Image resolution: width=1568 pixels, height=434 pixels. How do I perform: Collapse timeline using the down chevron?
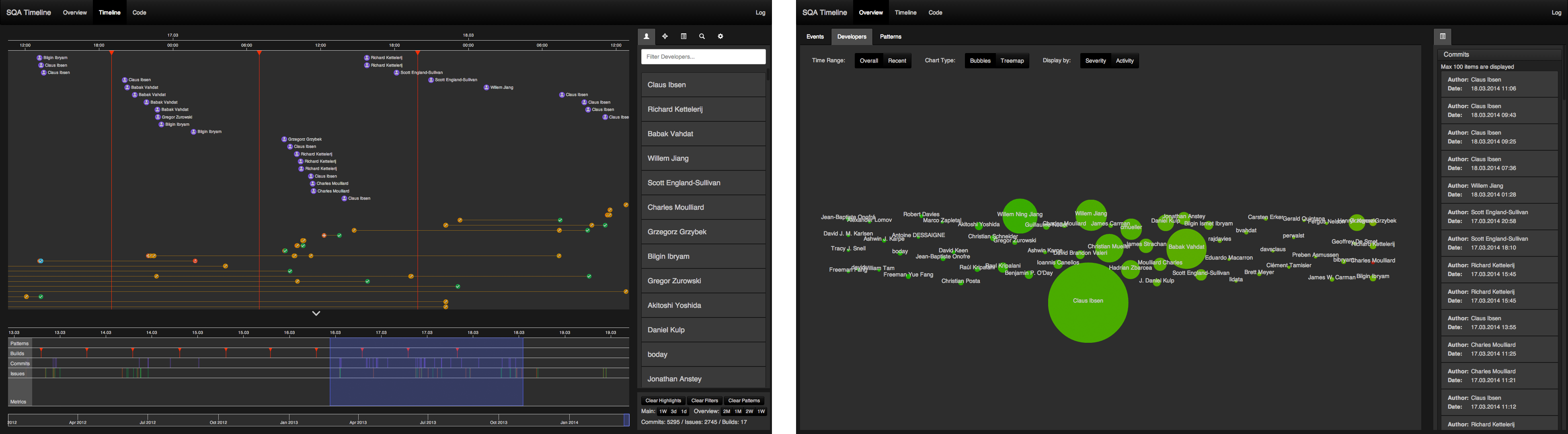click(x=316, y=313)
